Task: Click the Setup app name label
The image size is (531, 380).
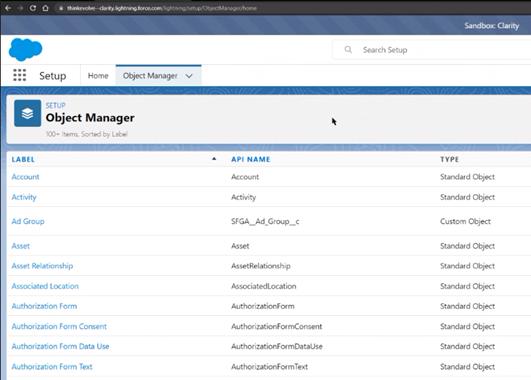Action: 52,76
